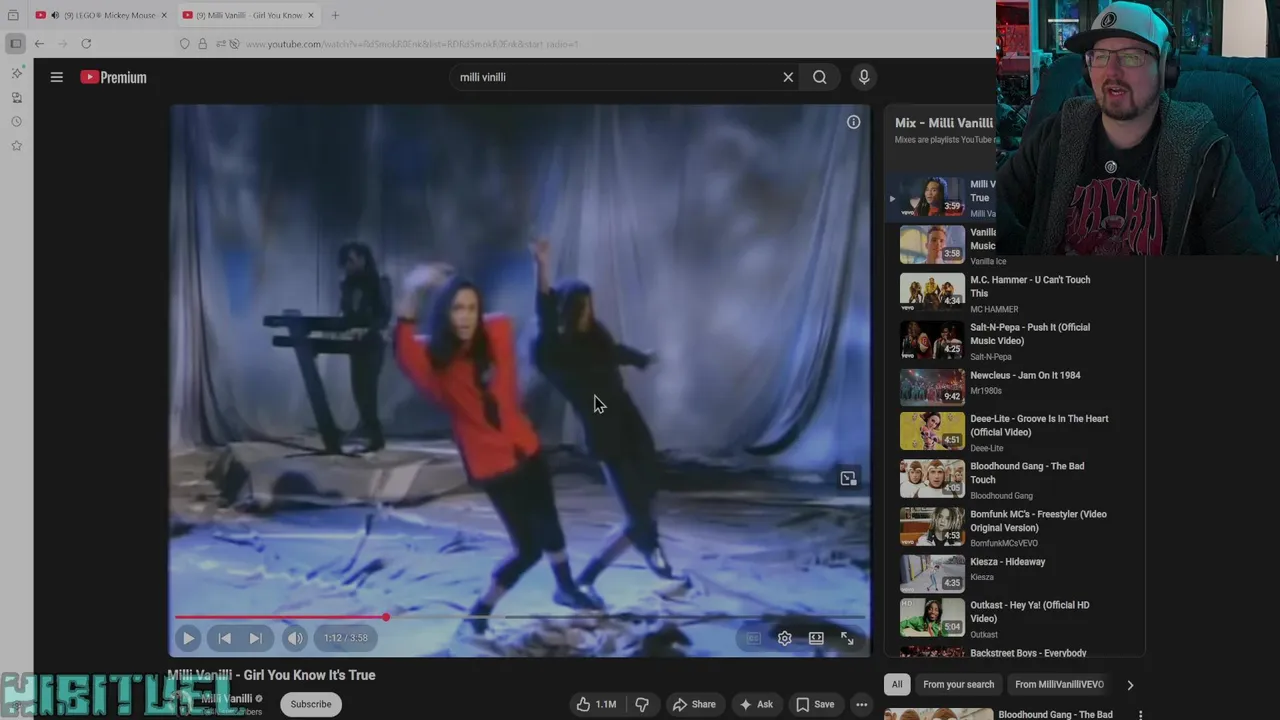This screenshot has height=720, width=1280.
Task: Skip to next video in player
Action: point(256,638)
